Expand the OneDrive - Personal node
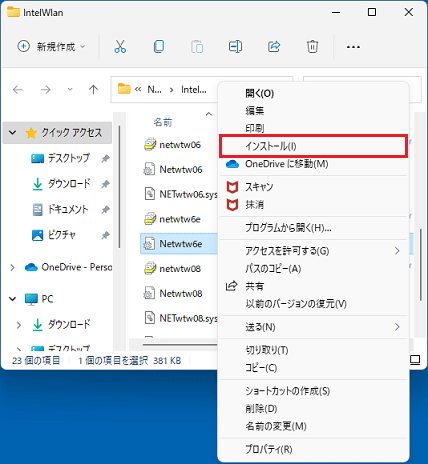 pyautogui.click(x=13, y=267)
